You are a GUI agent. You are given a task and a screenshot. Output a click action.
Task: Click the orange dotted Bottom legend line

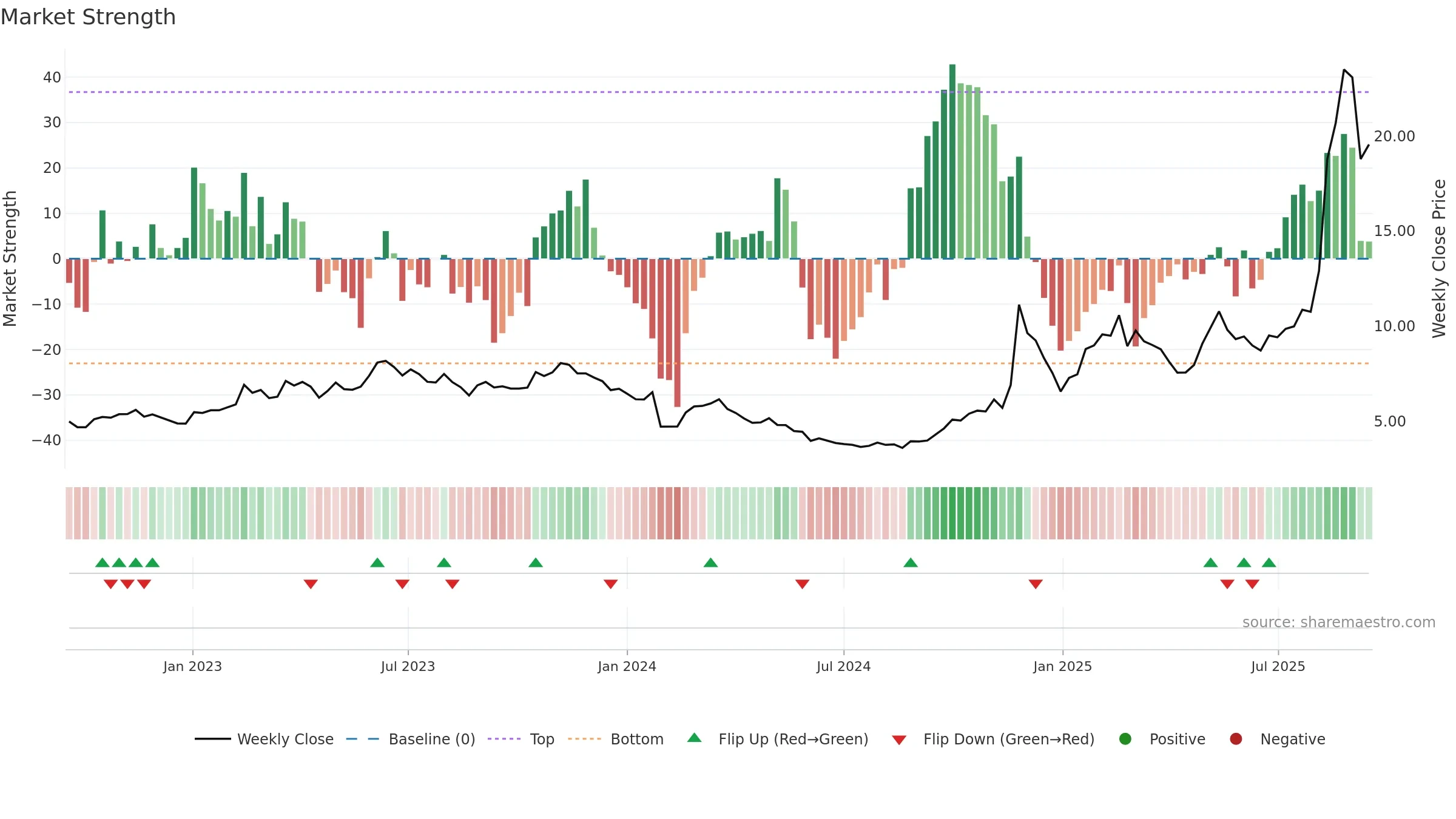point(584,739)
